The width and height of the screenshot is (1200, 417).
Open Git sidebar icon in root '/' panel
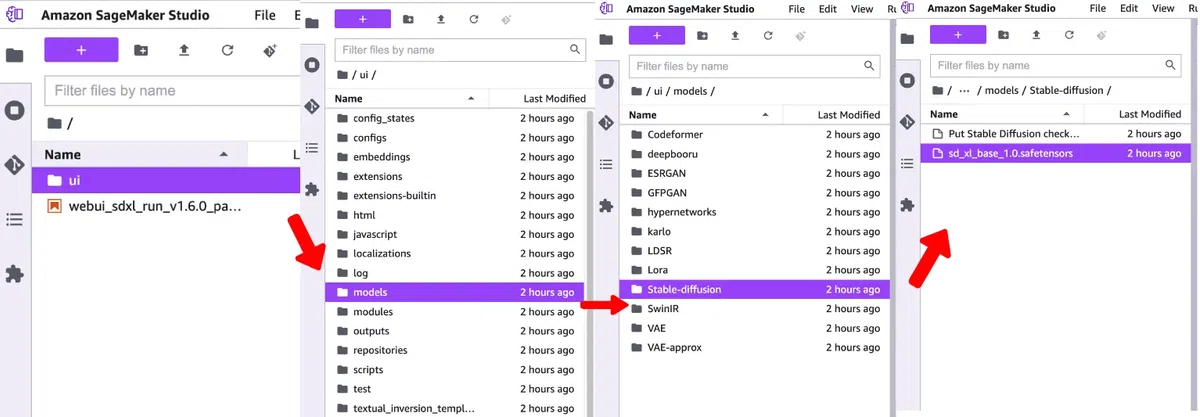14,165
